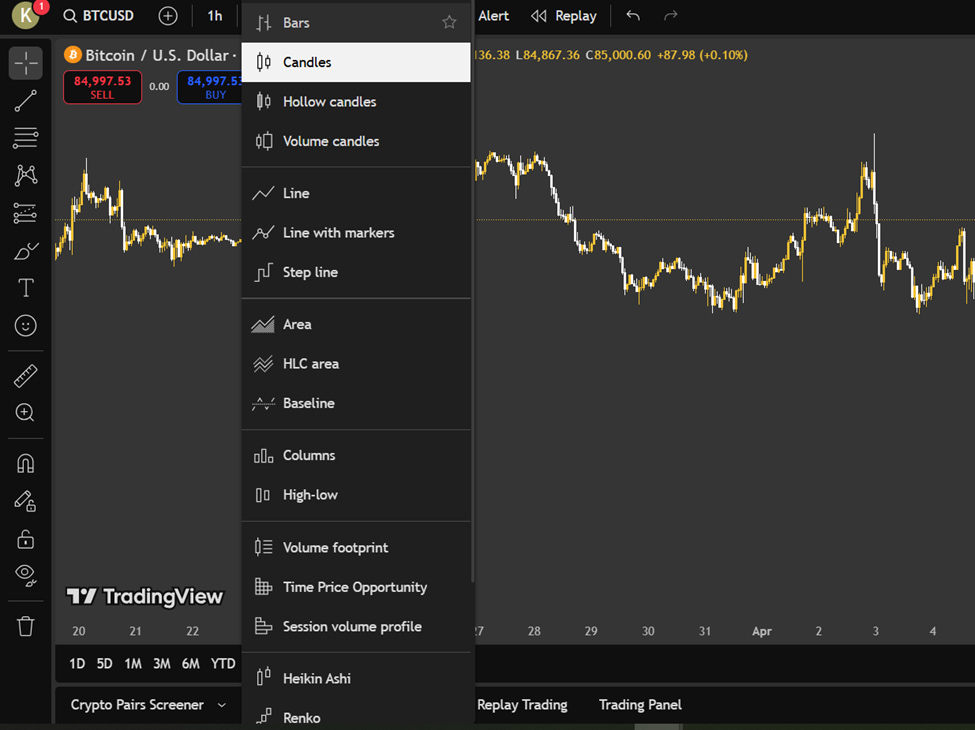Choose Area chart type

click(356, 325)
